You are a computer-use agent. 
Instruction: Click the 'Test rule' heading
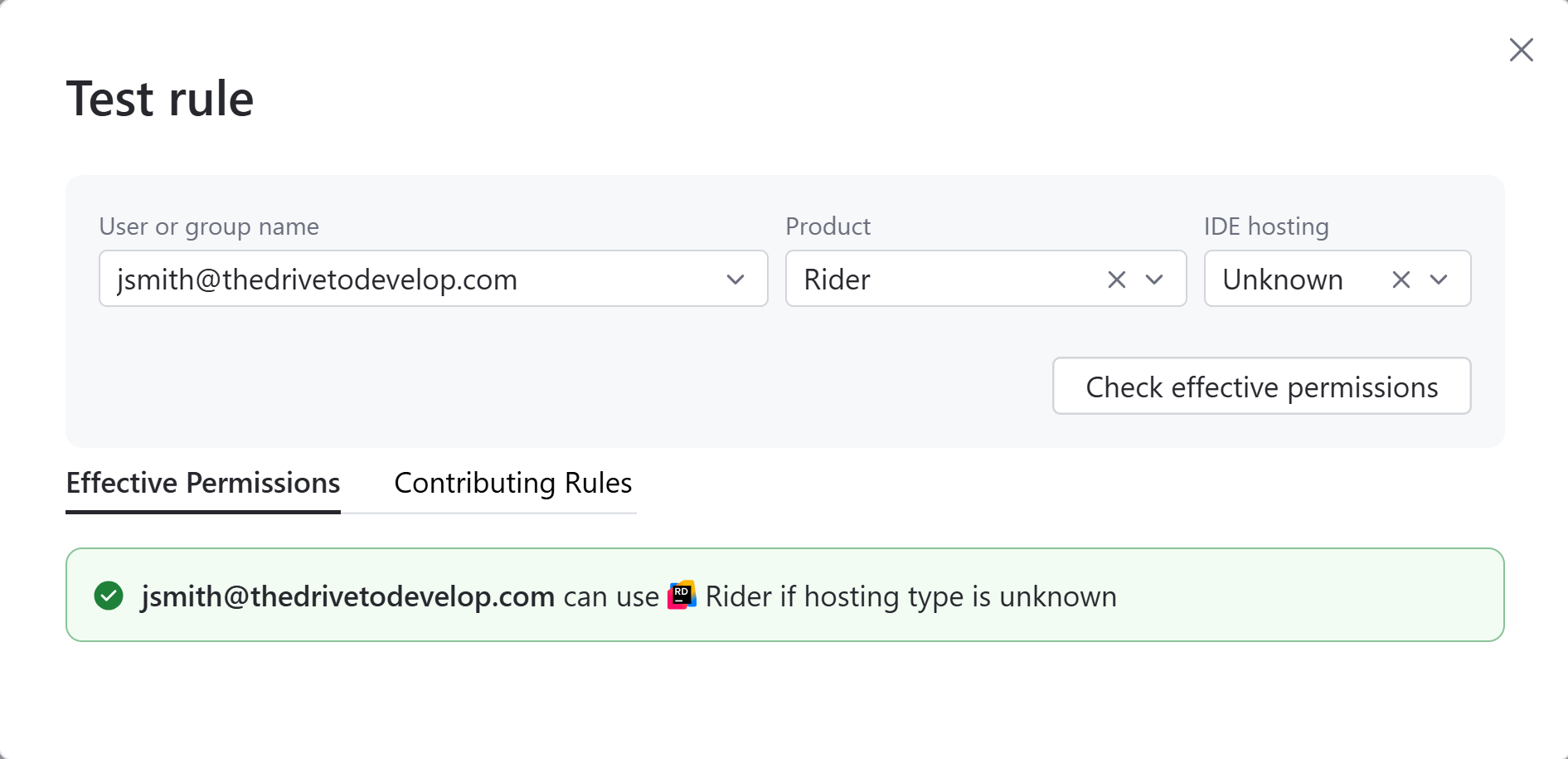coord(160,99)
